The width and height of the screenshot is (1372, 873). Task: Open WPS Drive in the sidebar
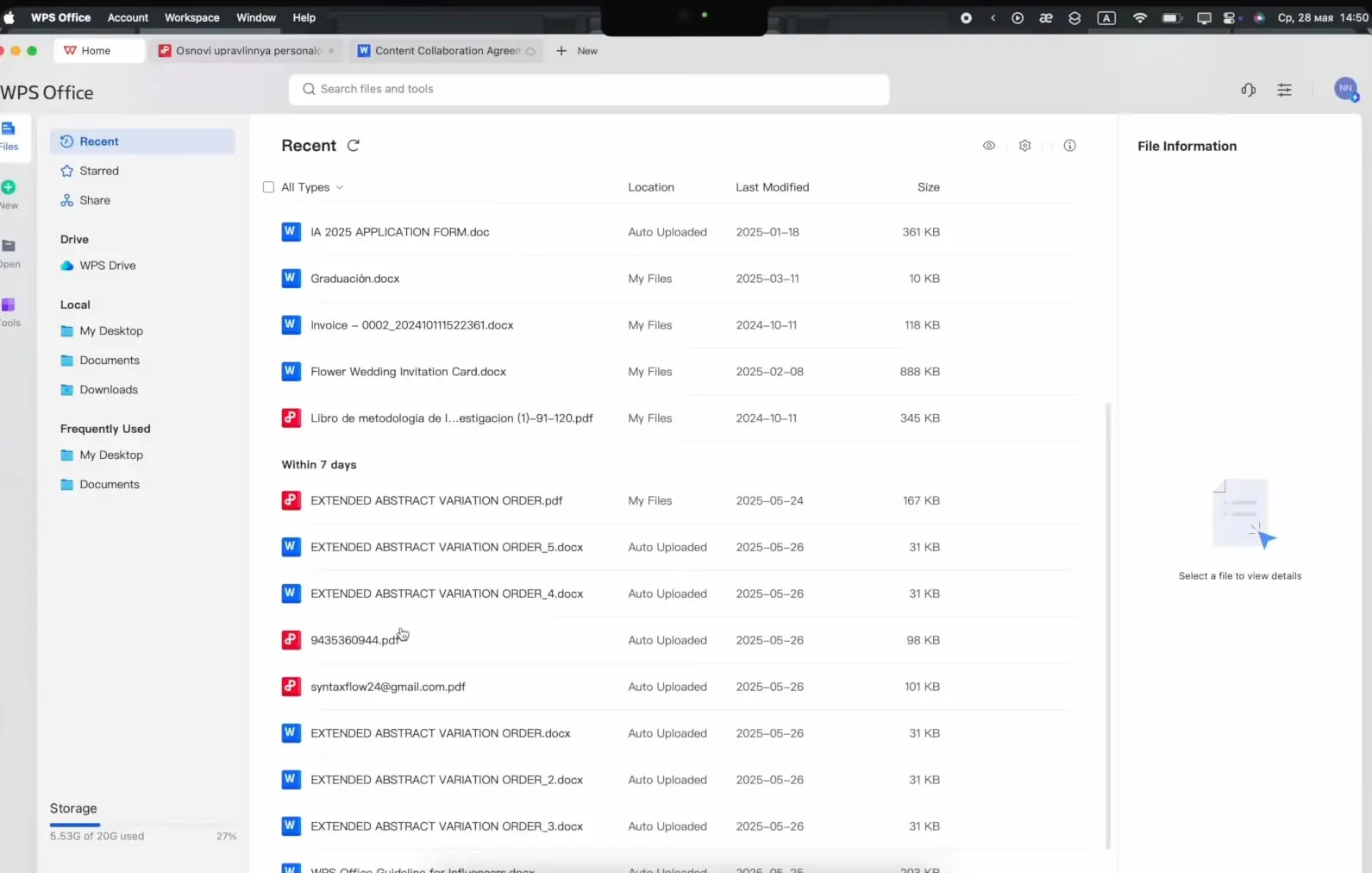(x=107, y=266)
